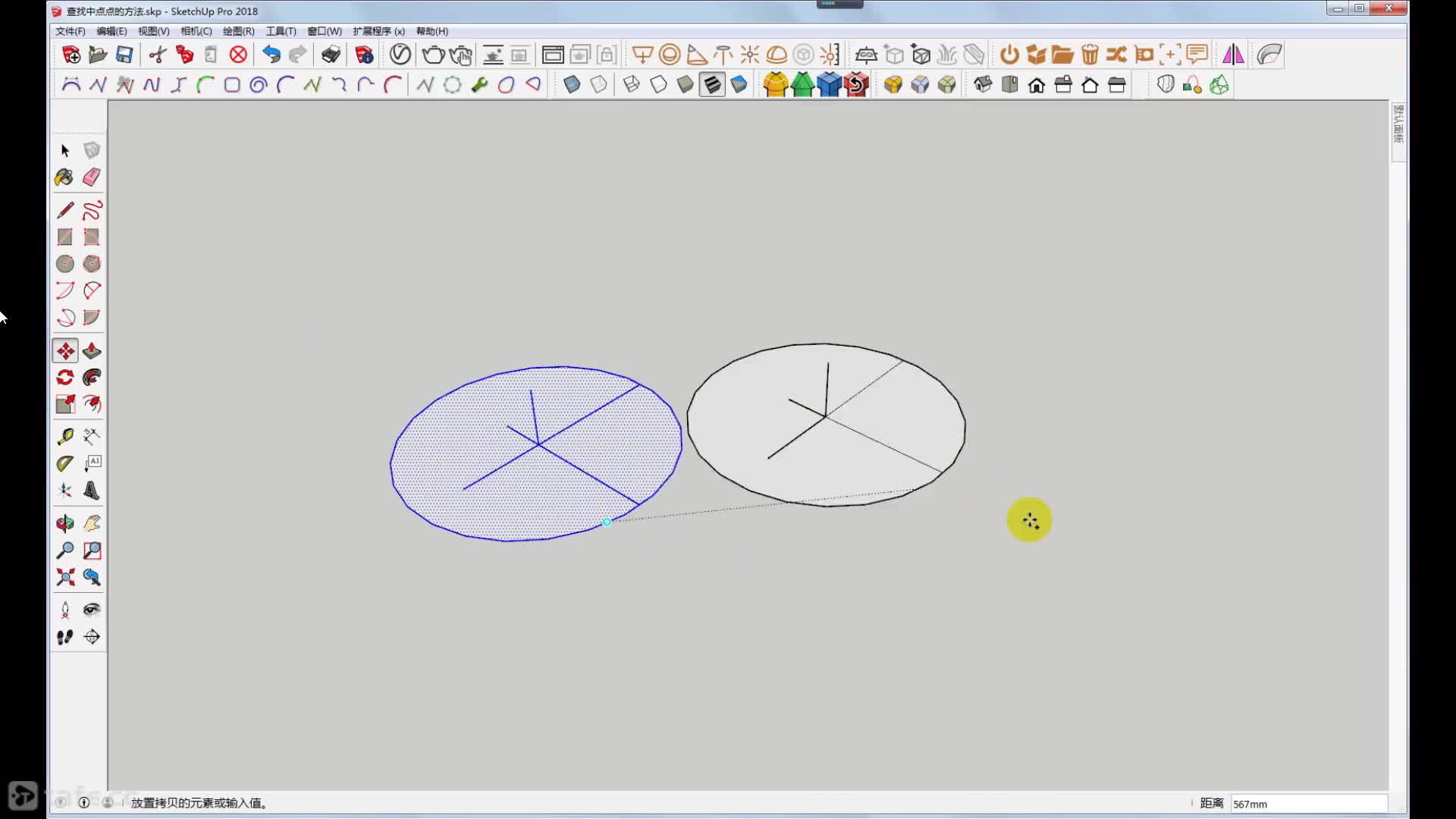Screen dimensions: 1456x819
Task: Select the Rectangle tool
Action: pos(65,237)
